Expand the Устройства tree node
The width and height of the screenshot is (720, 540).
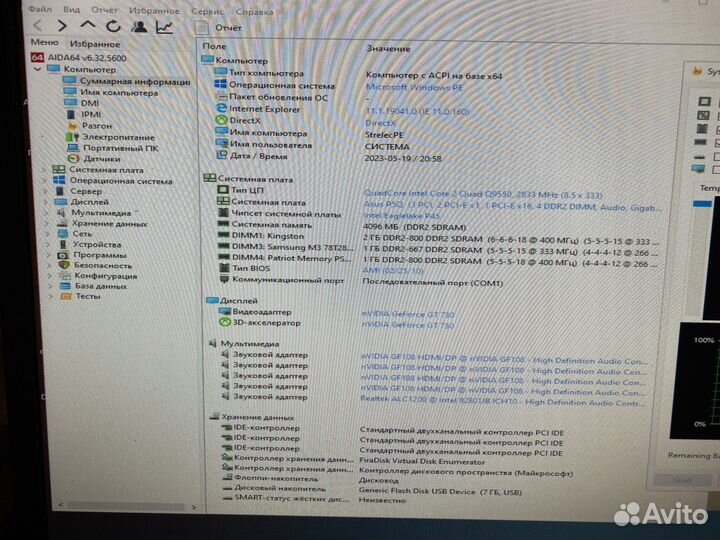pyautogui.click(x=49, y=244)
